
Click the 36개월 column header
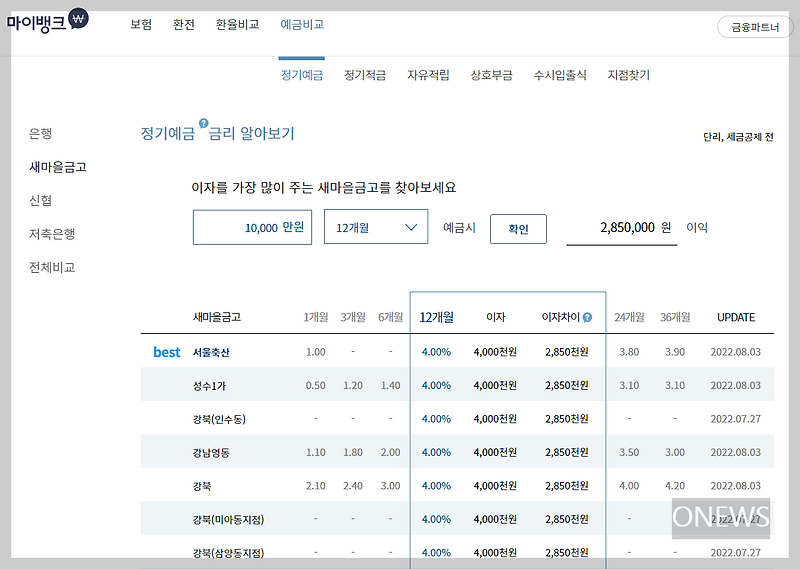pyautogui.click(x=675, y=317)
